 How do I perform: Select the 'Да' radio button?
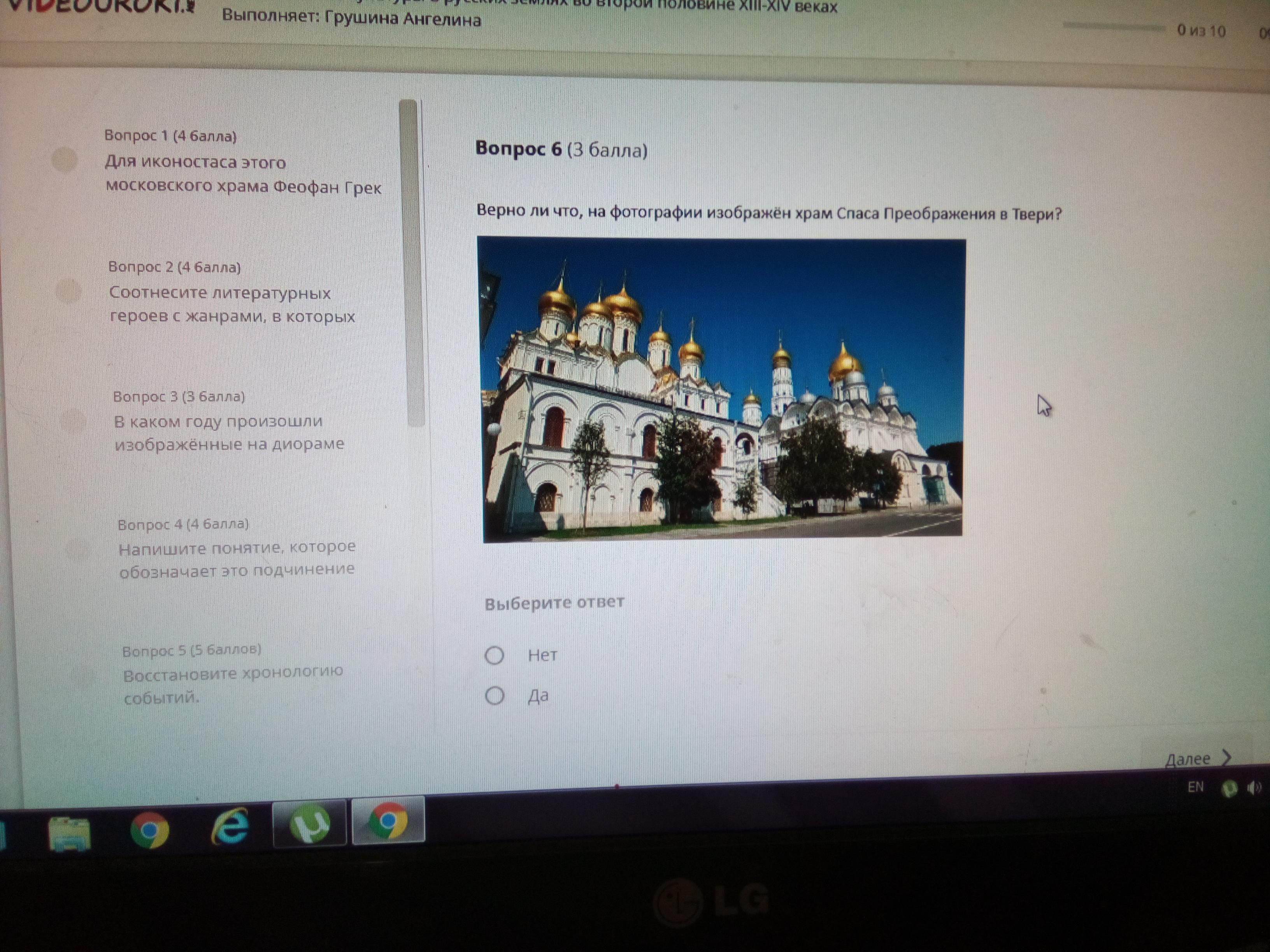pos(494,695)
